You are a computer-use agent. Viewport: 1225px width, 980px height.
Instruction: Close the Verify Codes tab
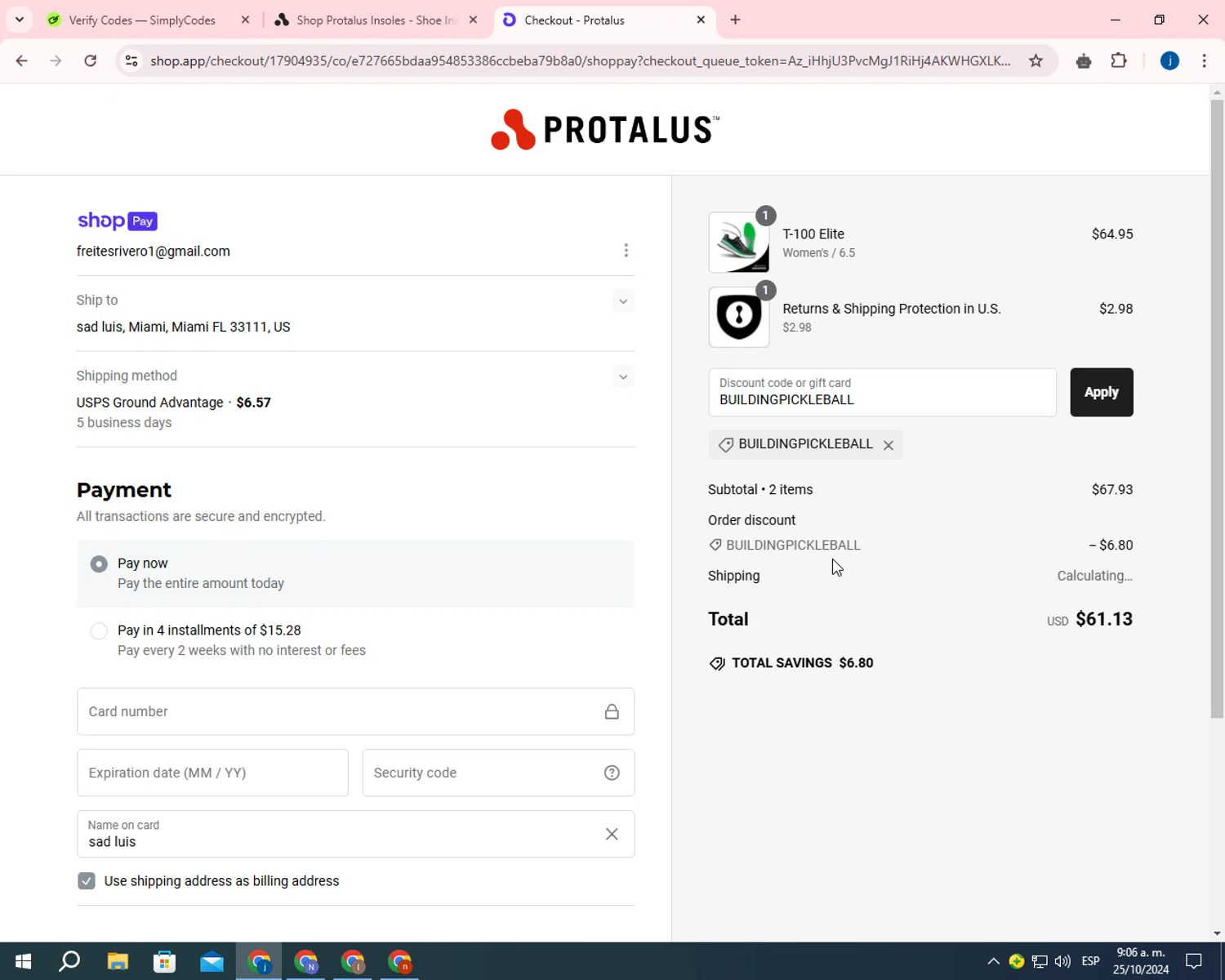pyautogui.click(x=245, y=20)
